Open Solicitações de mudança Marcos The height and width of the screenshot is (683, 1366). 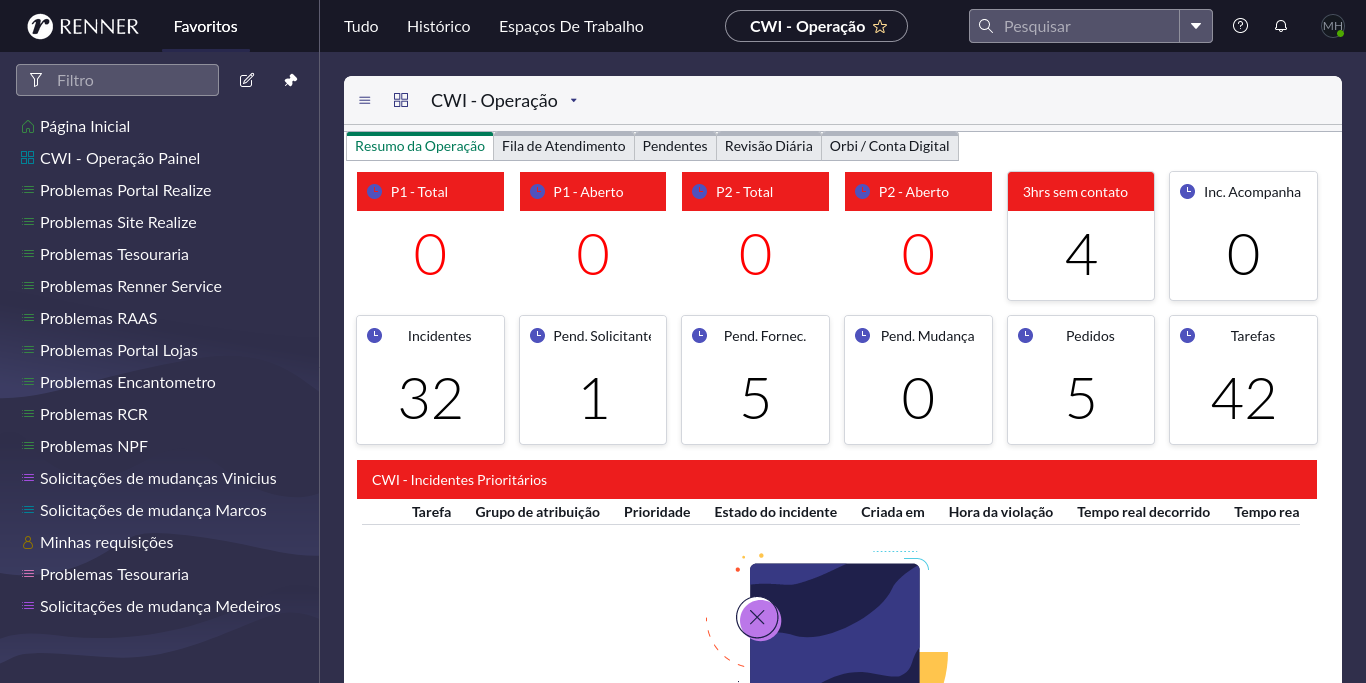pos(153,511)
